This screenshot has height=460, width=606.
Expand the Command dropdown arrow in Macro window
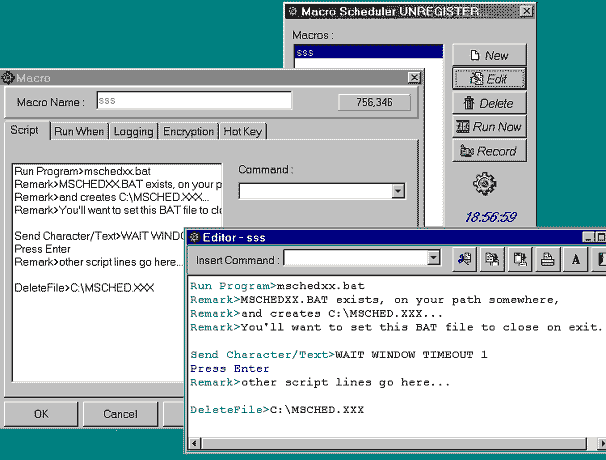pos(398,191)
